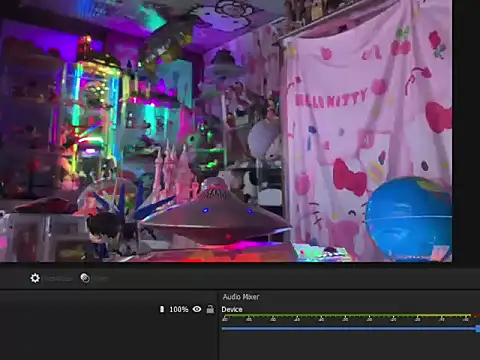
Task: Toggle source visibility with the eye icon
Action: [x=197, y=309]
